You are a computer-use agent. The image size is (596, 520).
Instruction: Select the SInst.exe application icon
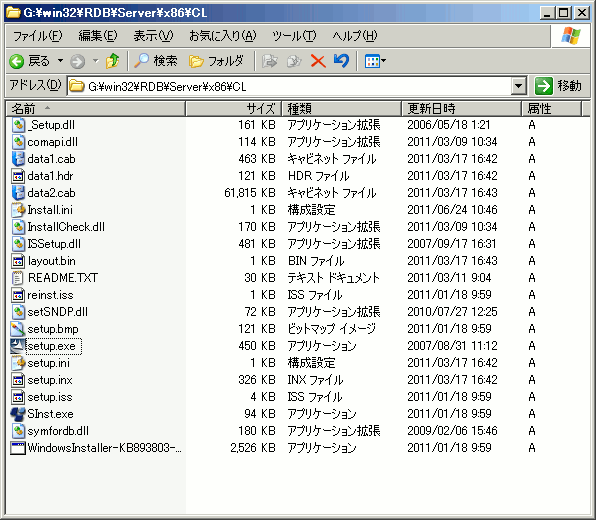pos(17,414)
